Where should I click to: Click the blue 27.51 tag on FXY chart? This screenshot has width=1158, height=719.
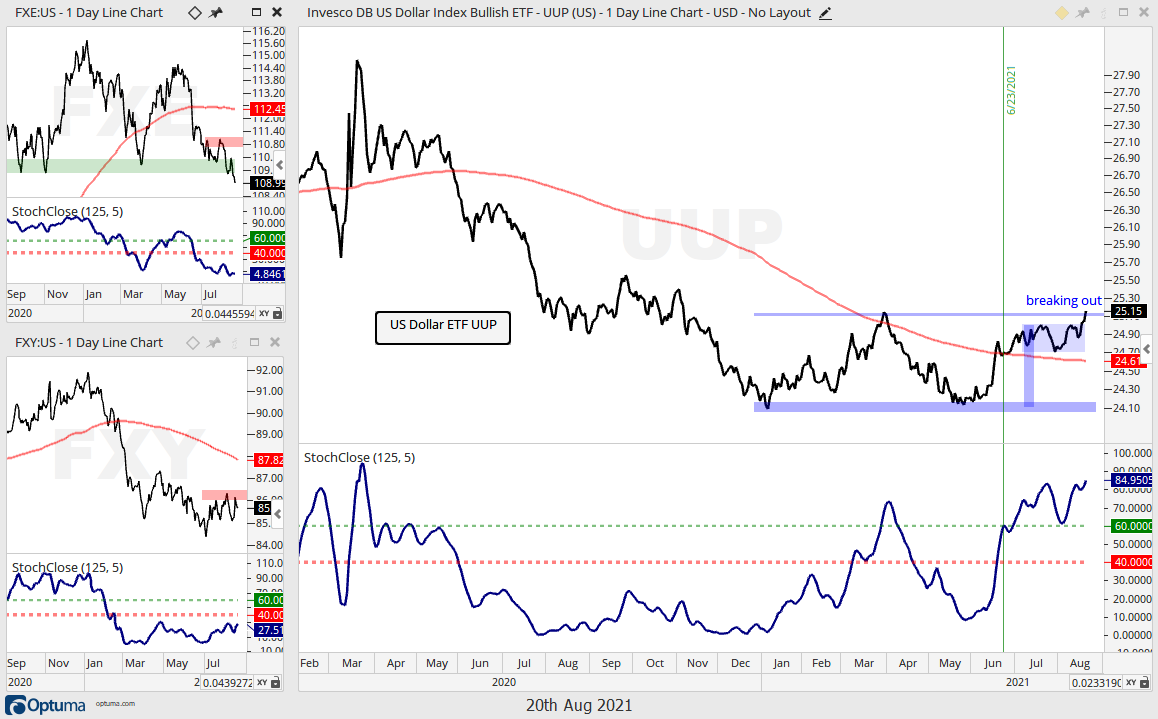click(x=269, y=630)
